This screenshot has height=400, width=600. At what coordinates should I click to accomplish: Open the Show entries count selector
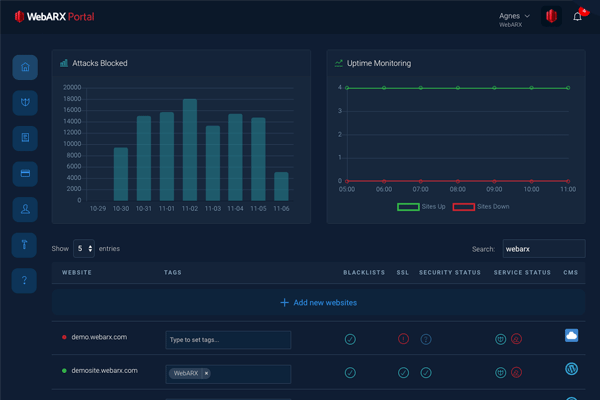(84, 248)
